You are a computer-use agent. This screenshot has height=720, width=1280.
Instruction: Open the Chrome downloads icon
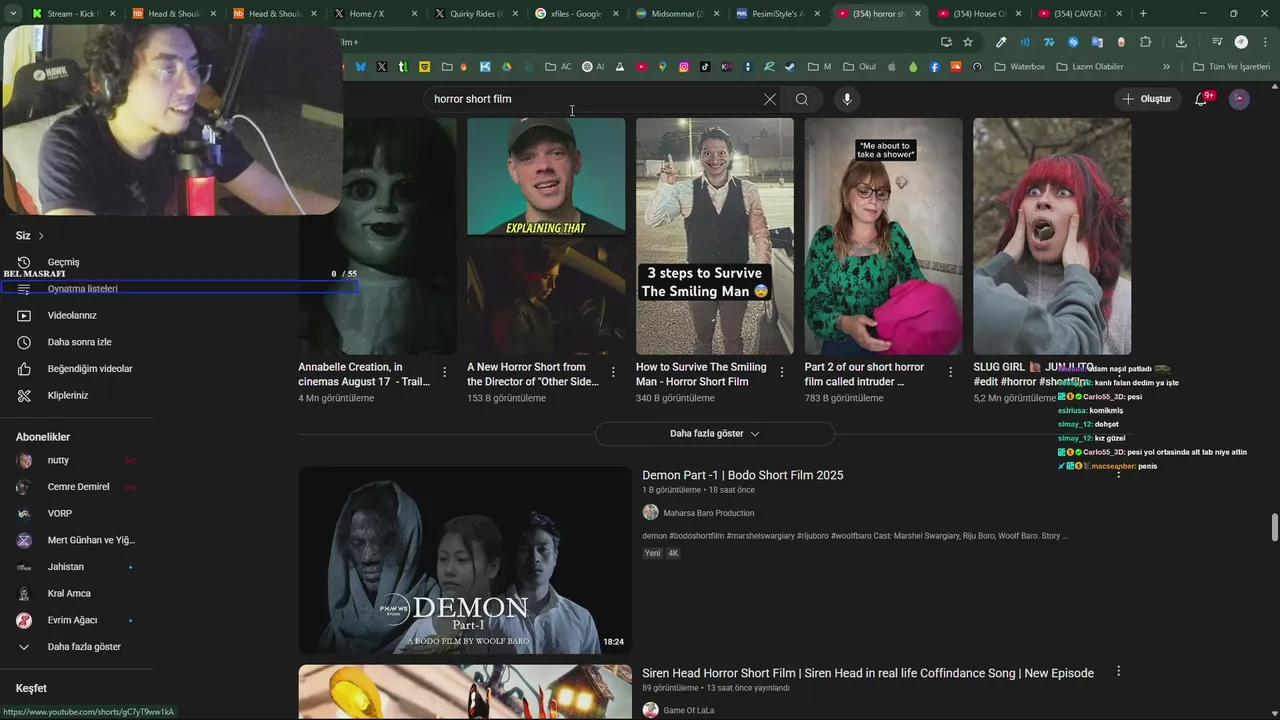pos(1181,42)
